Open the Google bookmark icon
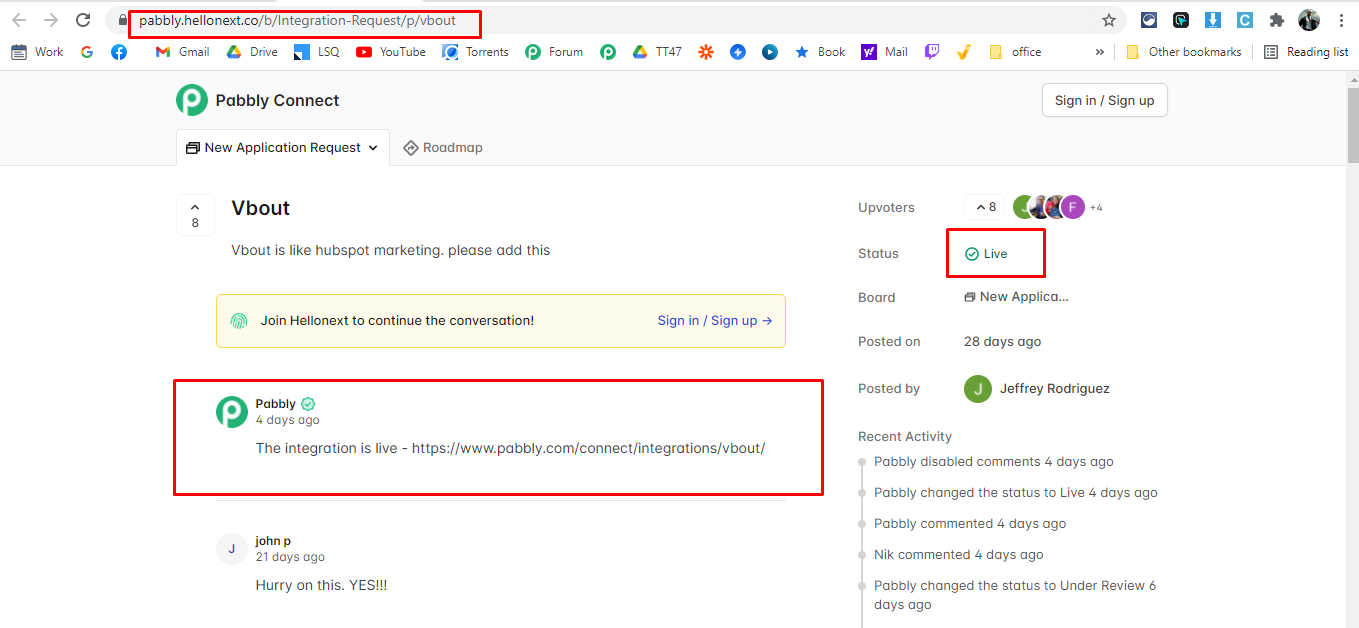1359x628 pixels. [x=87, y=52]
